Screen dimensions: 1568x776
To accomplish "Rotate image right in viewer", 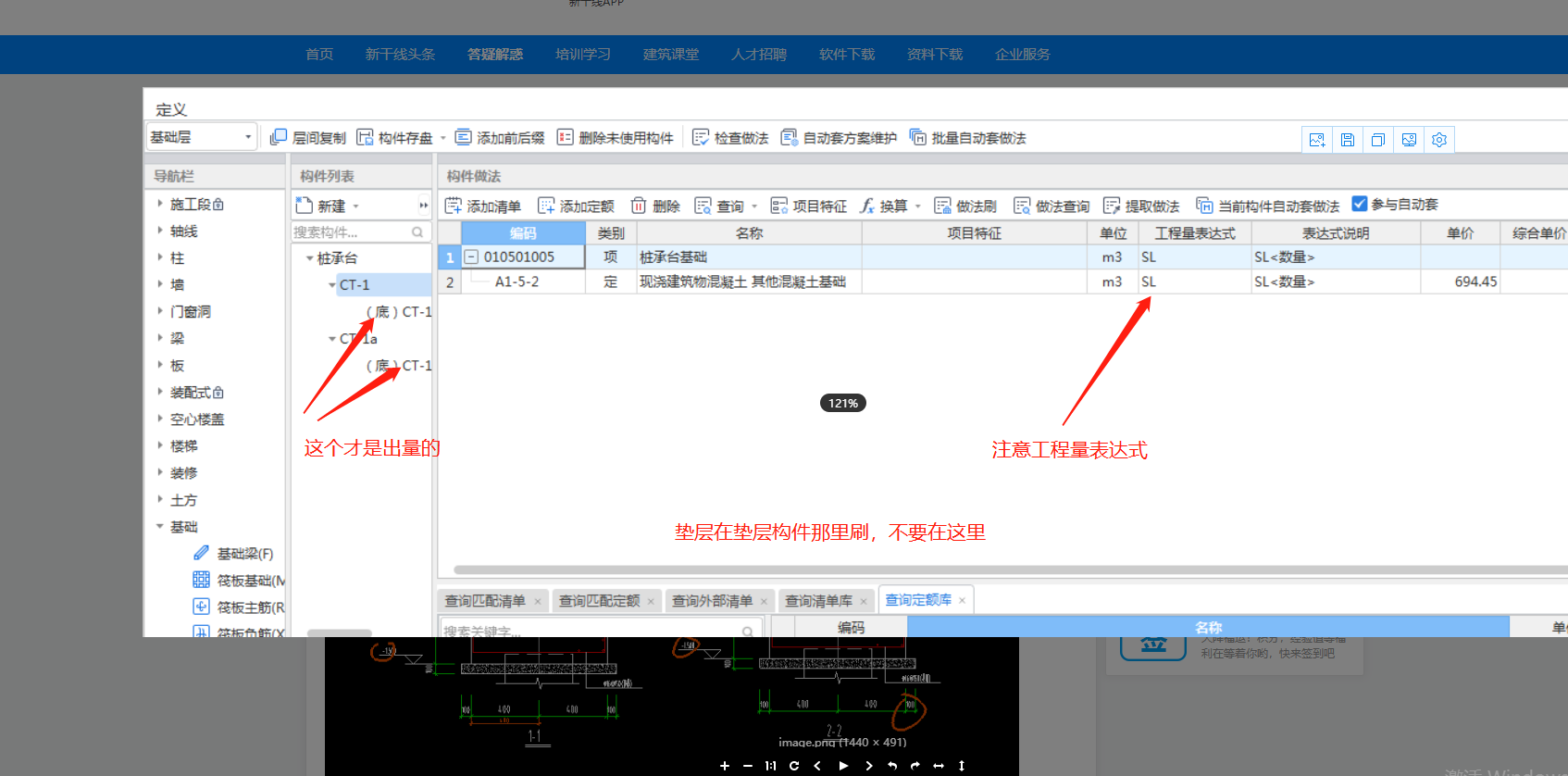I will point(915,766).
